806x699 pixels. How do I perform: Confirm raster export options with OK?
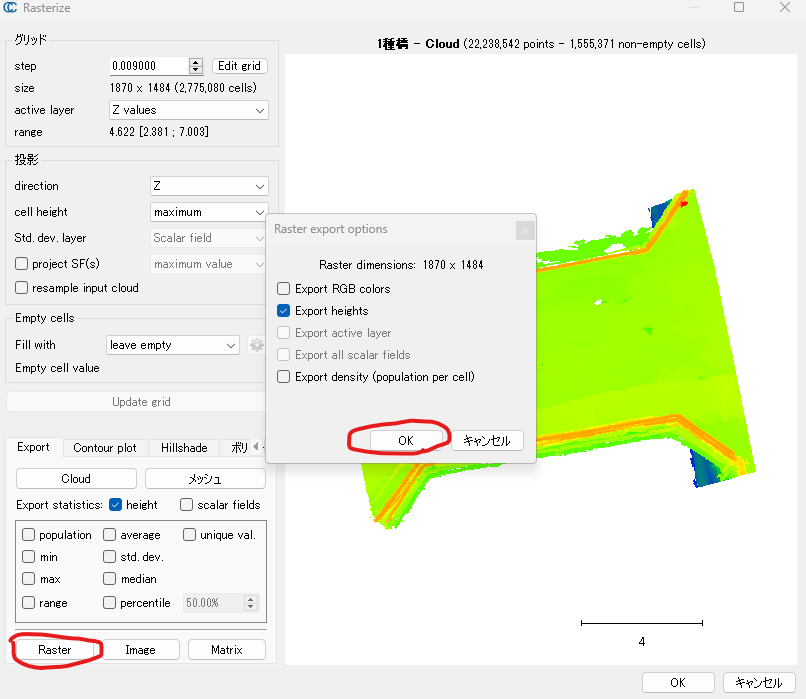(406, 440)
